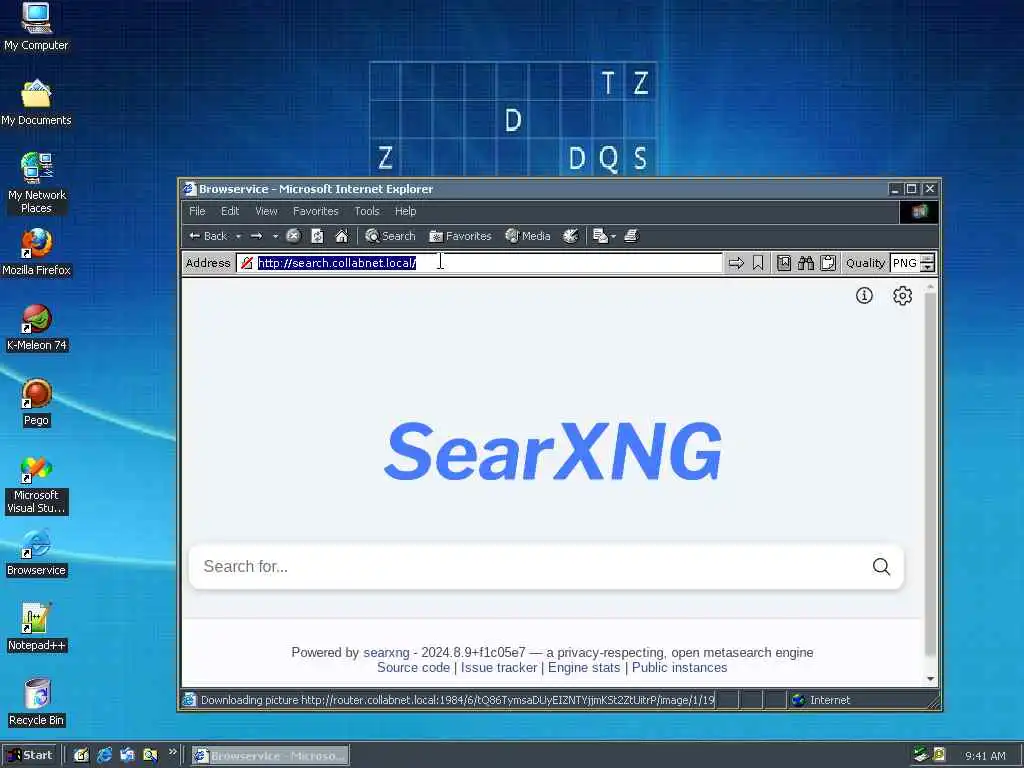
Task: Open the View menu
Action: pyautogui.click(x=266, y=211)
